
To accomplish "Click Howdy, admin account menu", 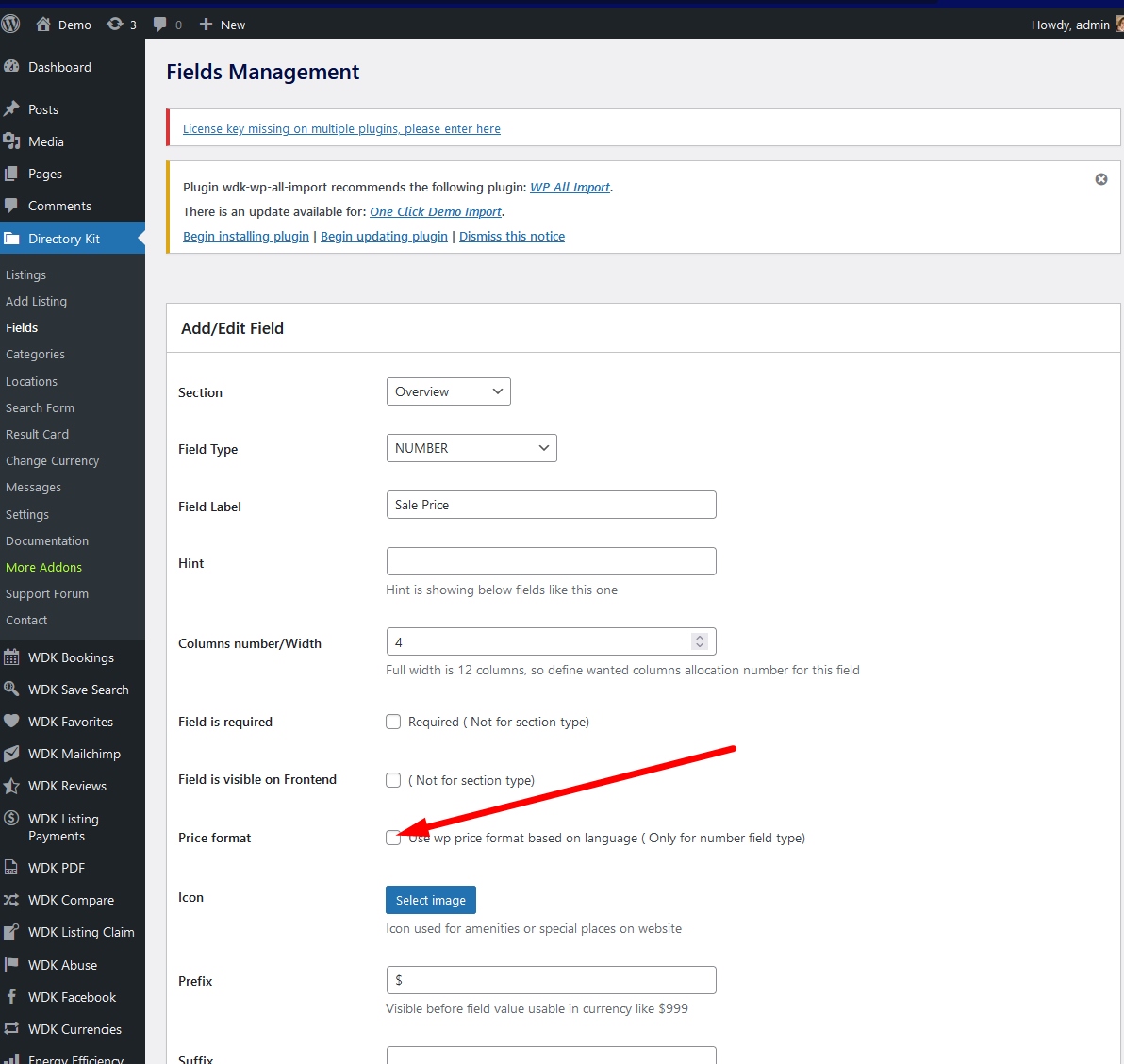I will [x=1075, y=25].
